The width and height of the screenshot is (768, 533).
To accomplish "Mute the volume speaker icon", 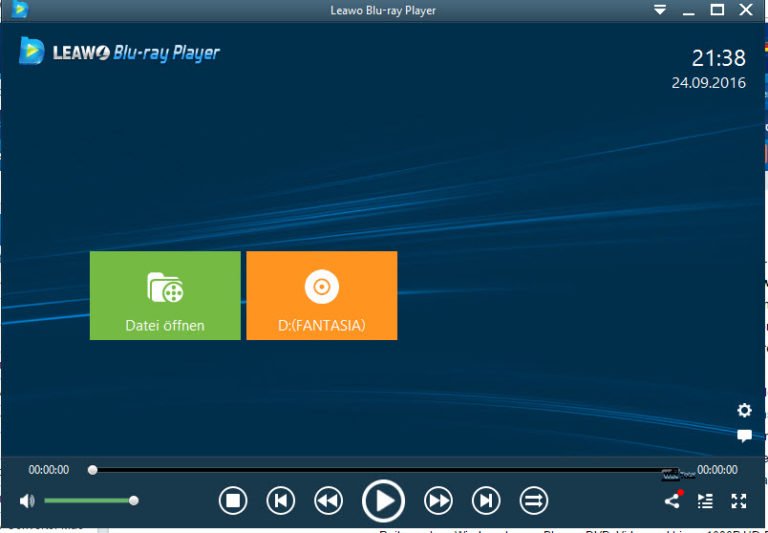I will click(27, 501).
